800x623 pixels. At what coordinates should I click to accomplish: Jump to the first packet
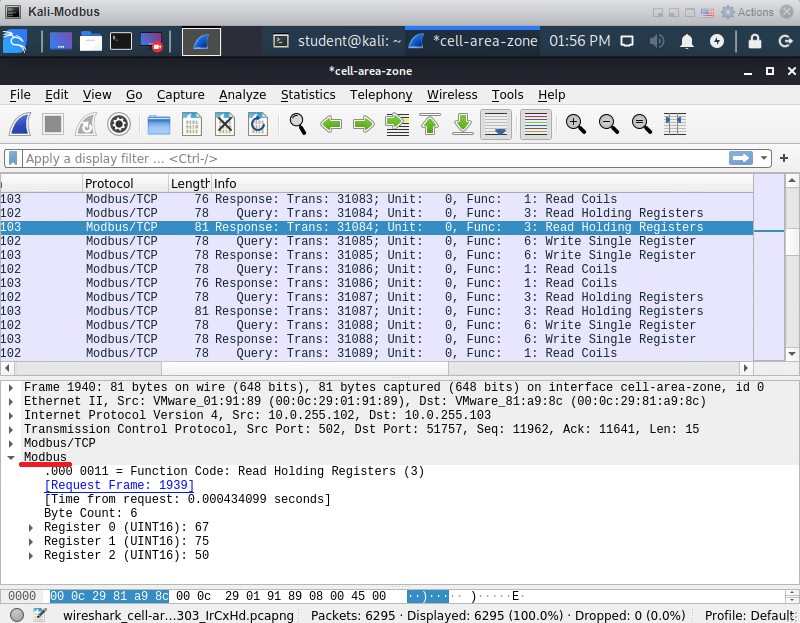click(x=430, y=124)
